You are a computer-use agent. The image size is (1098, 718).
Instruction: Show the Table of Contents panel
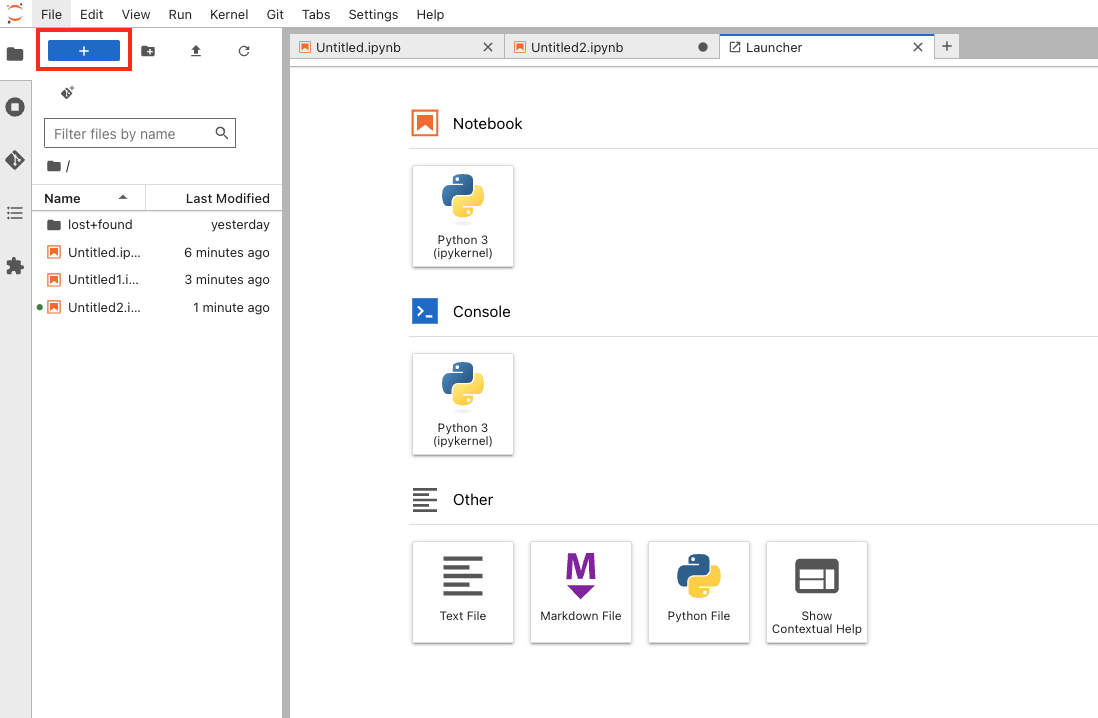(15, 213)
